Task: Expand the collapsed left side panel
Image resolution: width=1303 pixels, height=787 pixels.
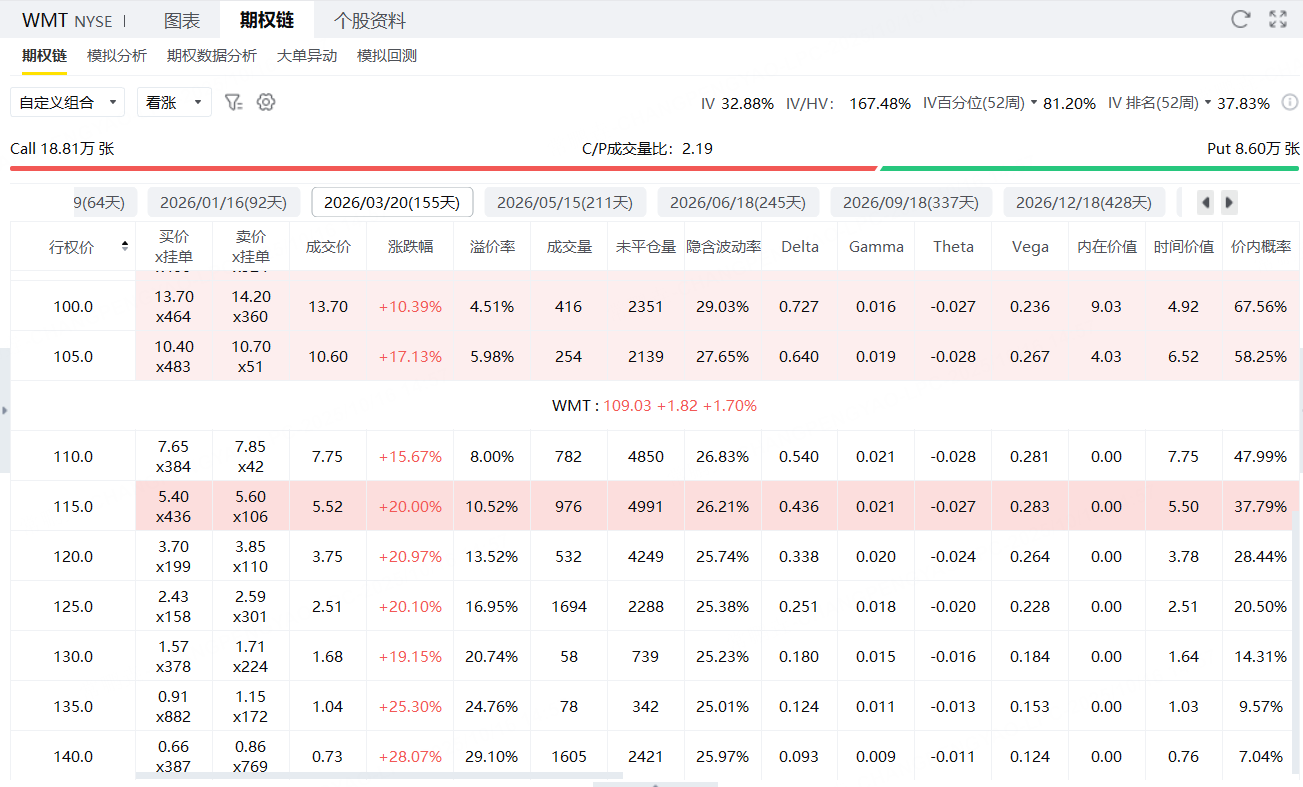Action: pyautogui.click(x=4, y=410)
